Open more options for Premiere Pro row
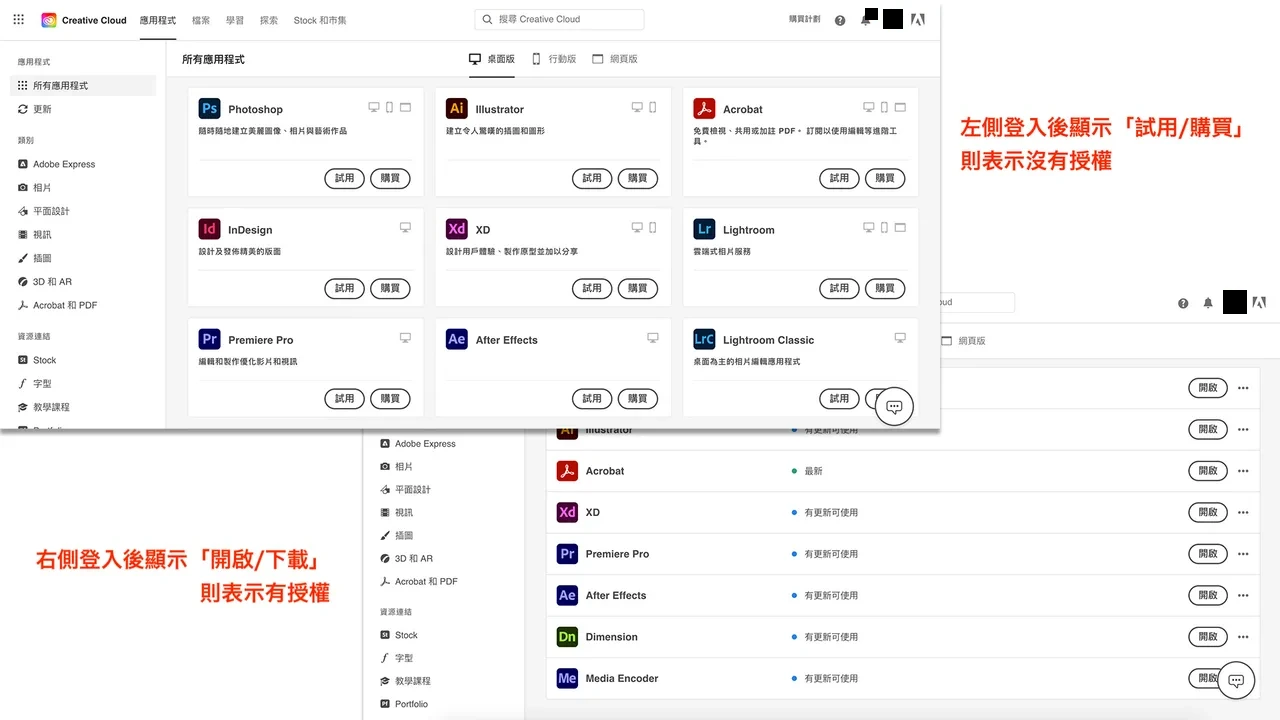 tap(1243, 553)
